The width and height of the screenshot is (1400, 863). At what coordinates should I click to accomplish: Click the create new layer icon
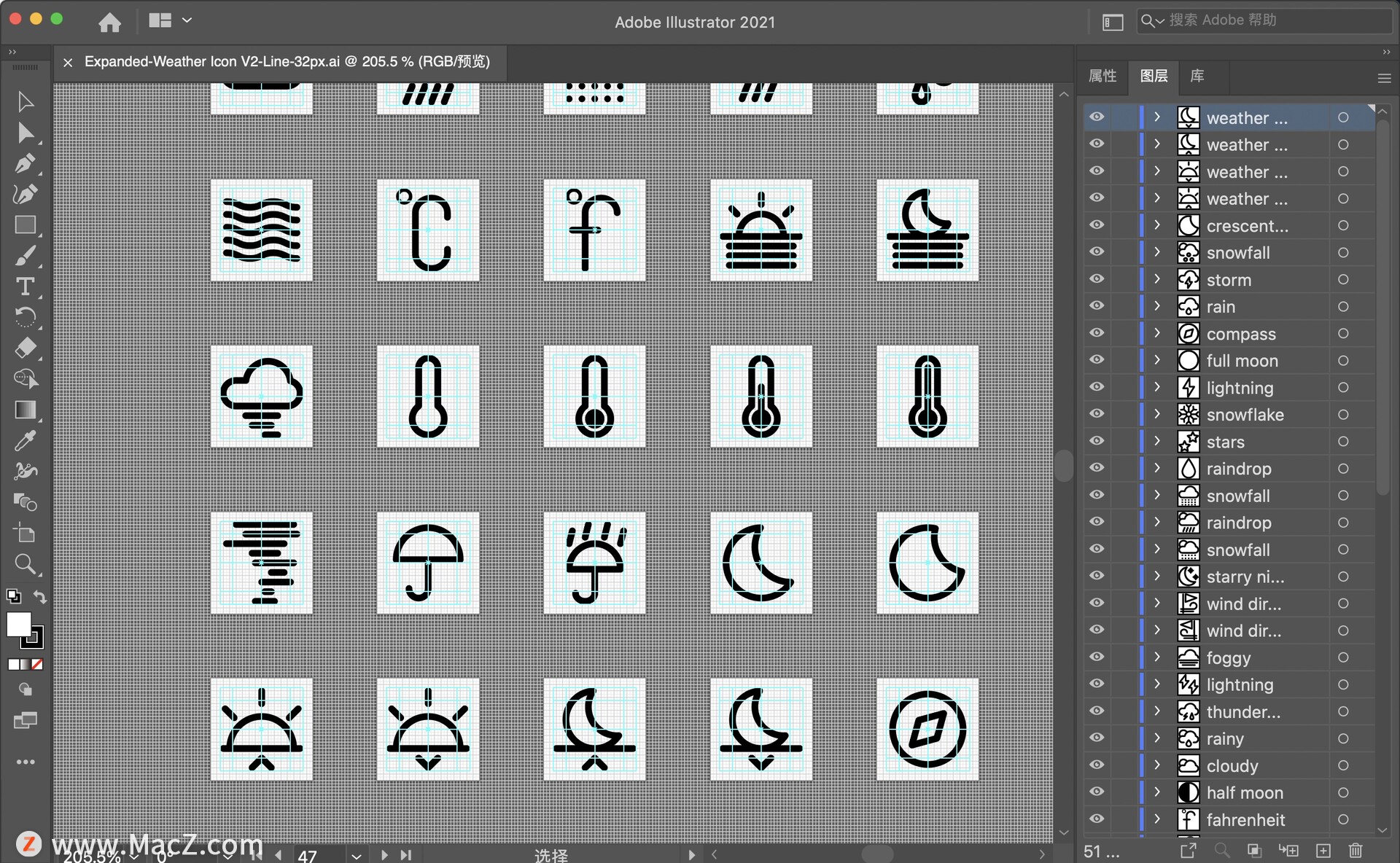[1323, 851]
